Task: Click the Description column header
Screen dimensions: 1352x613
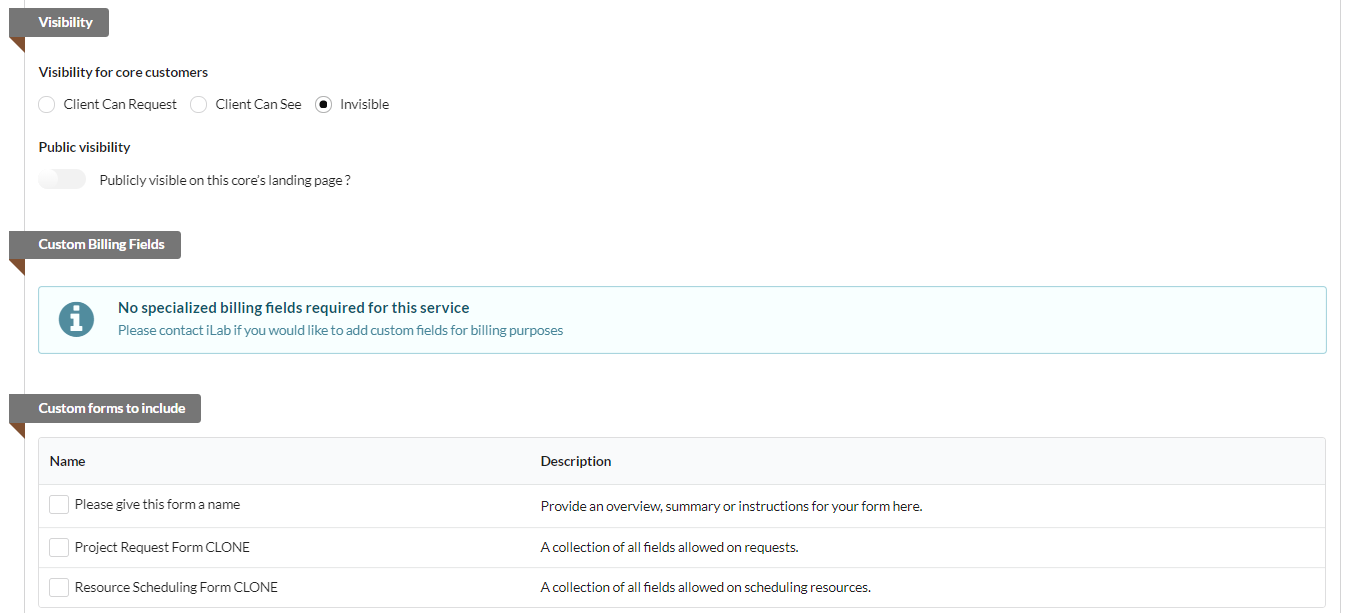Action: tap(575, 461)
